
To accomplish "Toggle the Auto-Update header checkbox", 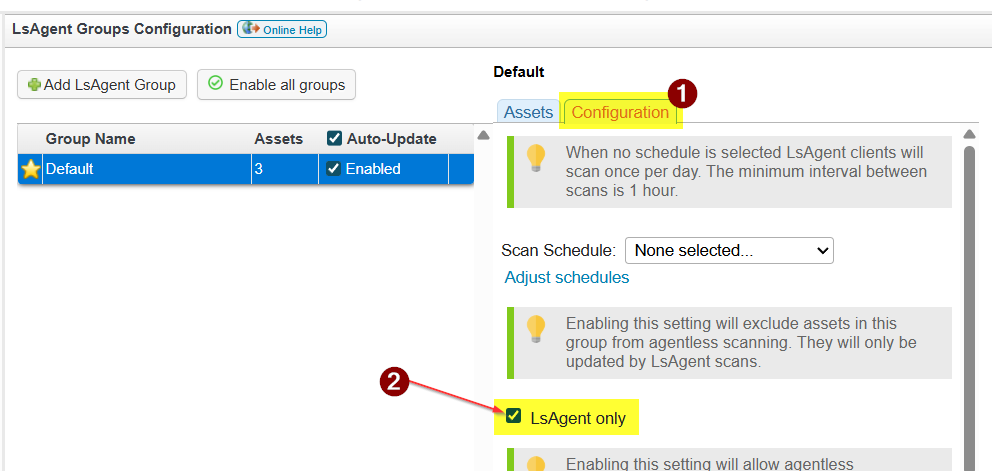I will [x=335, y=139].
